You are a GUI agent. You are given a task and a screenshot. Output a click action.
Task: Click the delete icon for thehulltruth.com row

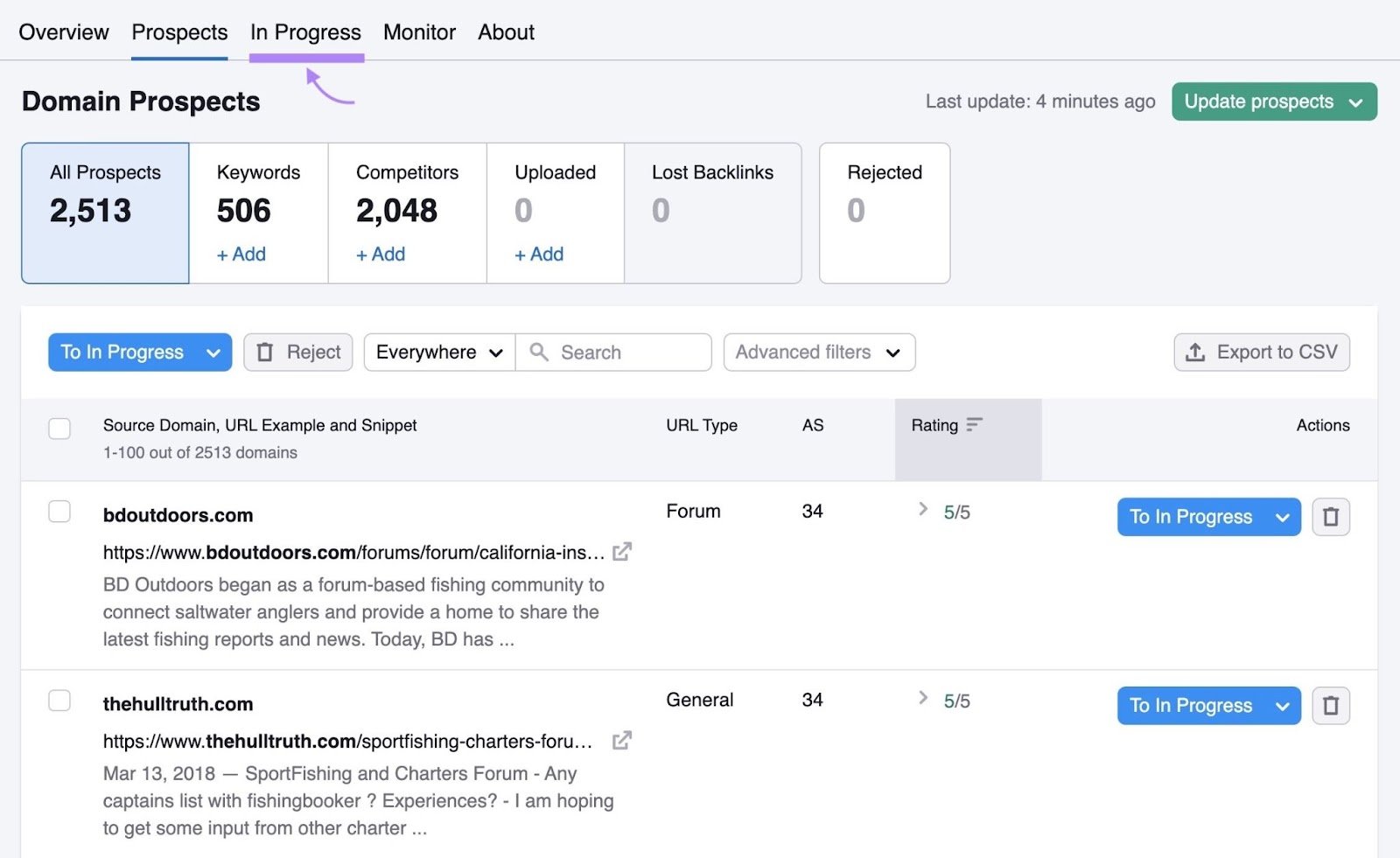(1331, 706)
